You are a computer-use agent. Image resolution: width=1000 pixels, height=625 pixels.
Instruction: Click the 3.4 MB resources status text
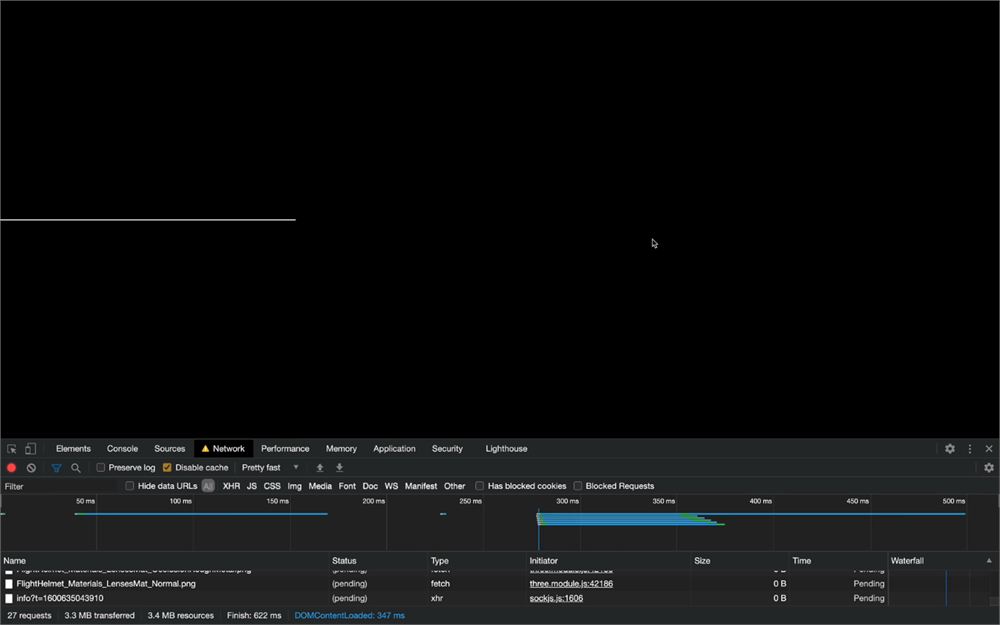180,615
